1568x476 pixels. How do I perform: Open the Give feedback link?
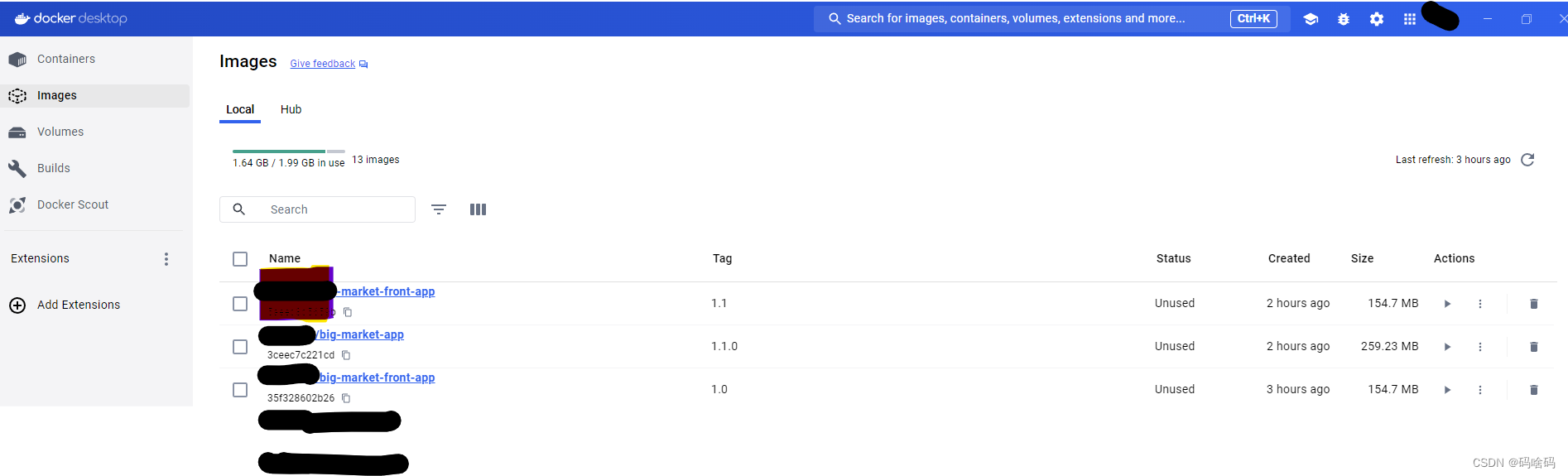tap(322, 64)
